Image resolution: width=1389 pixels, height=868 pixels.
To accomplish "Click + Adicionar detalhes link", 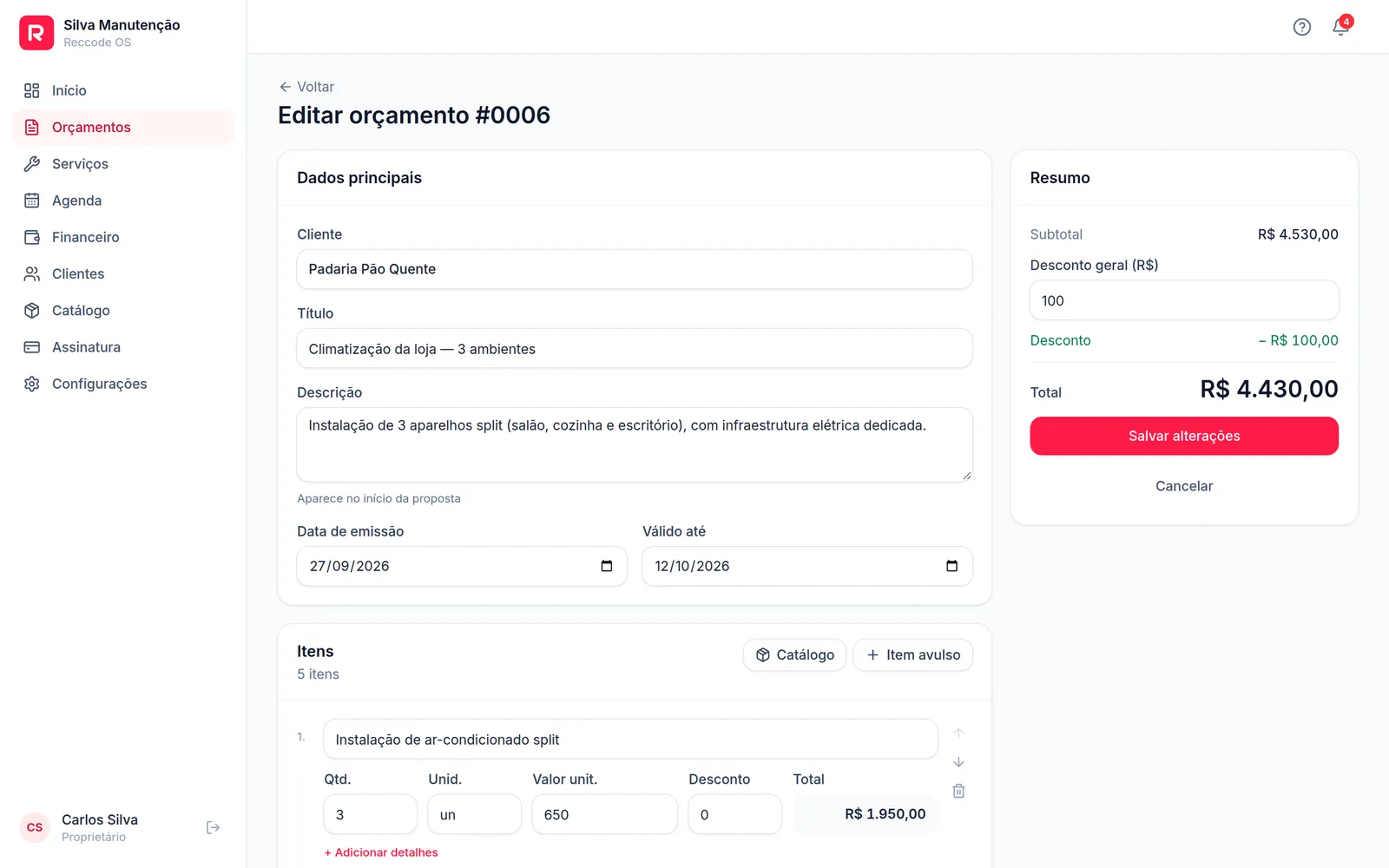I will coord(381,852).
